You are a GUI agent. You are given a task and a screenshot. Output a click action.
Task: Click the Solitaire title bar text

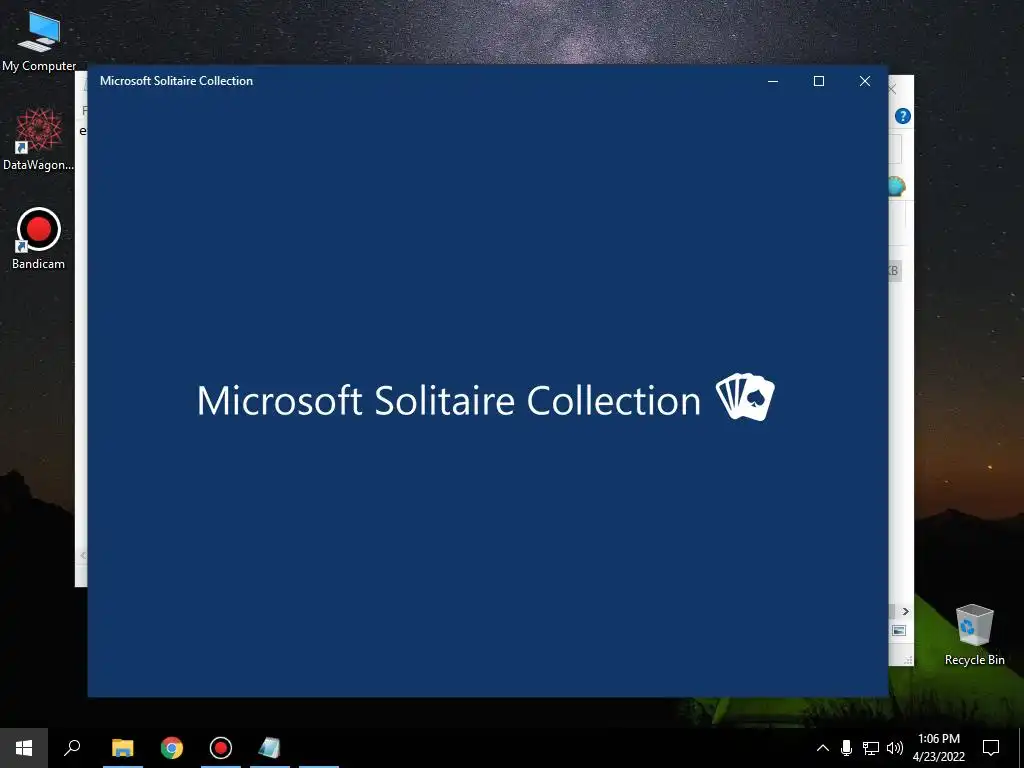[x=176, y=81]
